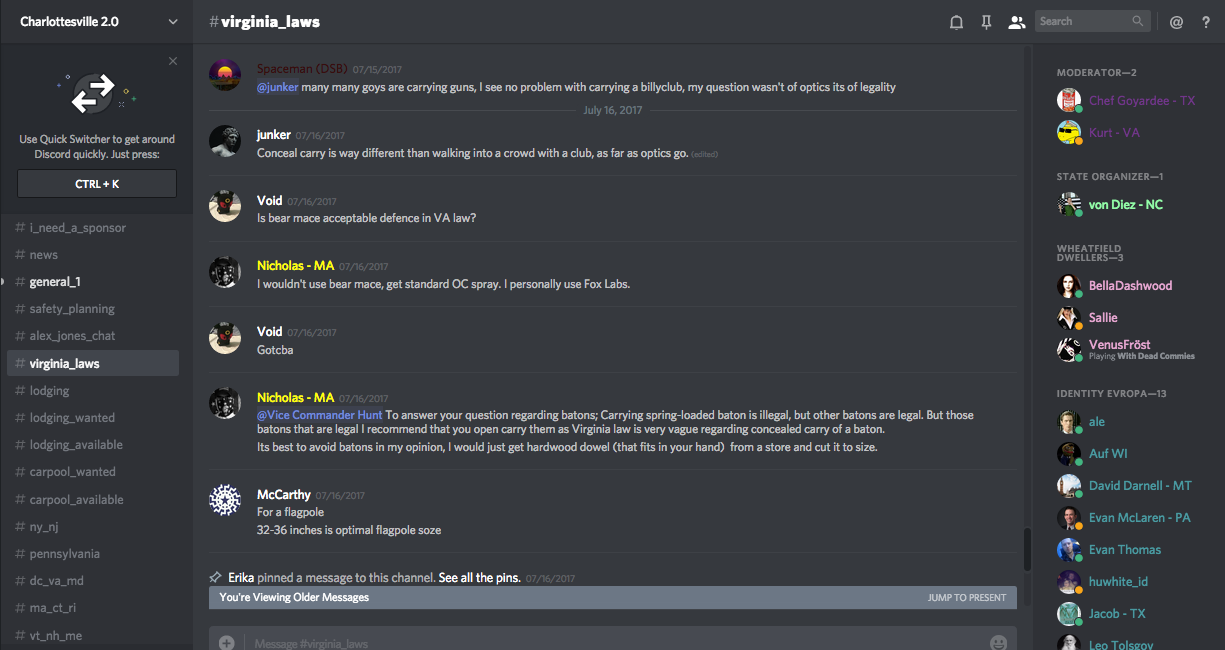Open the See all the pins link
Image resolution: width=1225 pixels, height=650 pixels.
(x=479, y=578)
